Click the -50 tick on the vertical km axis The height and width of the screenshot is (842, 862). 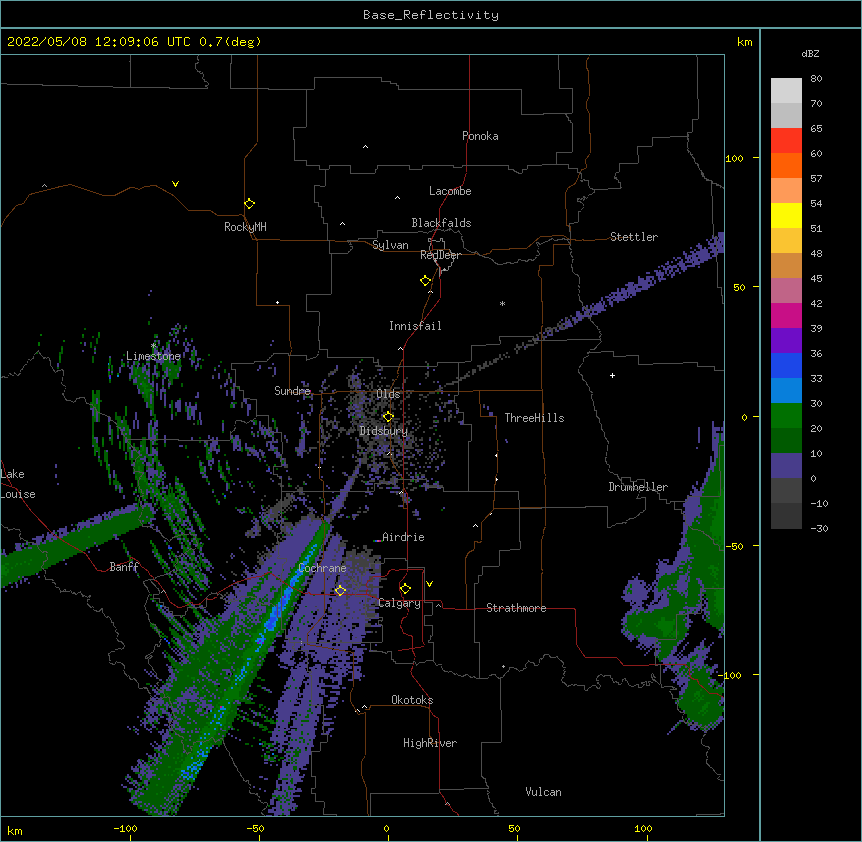pyautogui.click(x=734, y=546)
